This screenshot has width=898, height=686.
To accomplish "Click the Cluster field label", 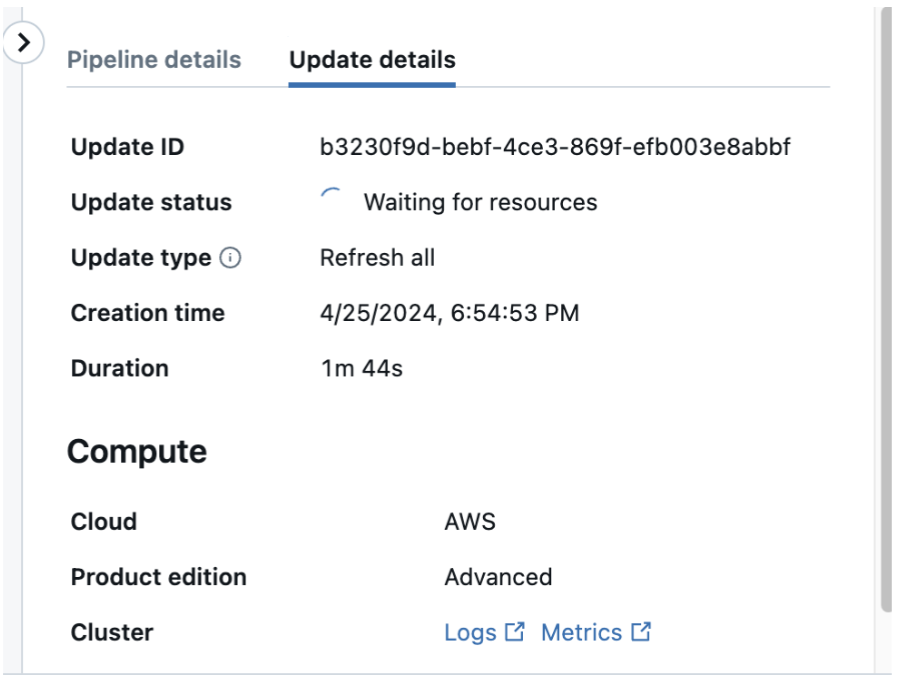I will [x=112, y=633].
